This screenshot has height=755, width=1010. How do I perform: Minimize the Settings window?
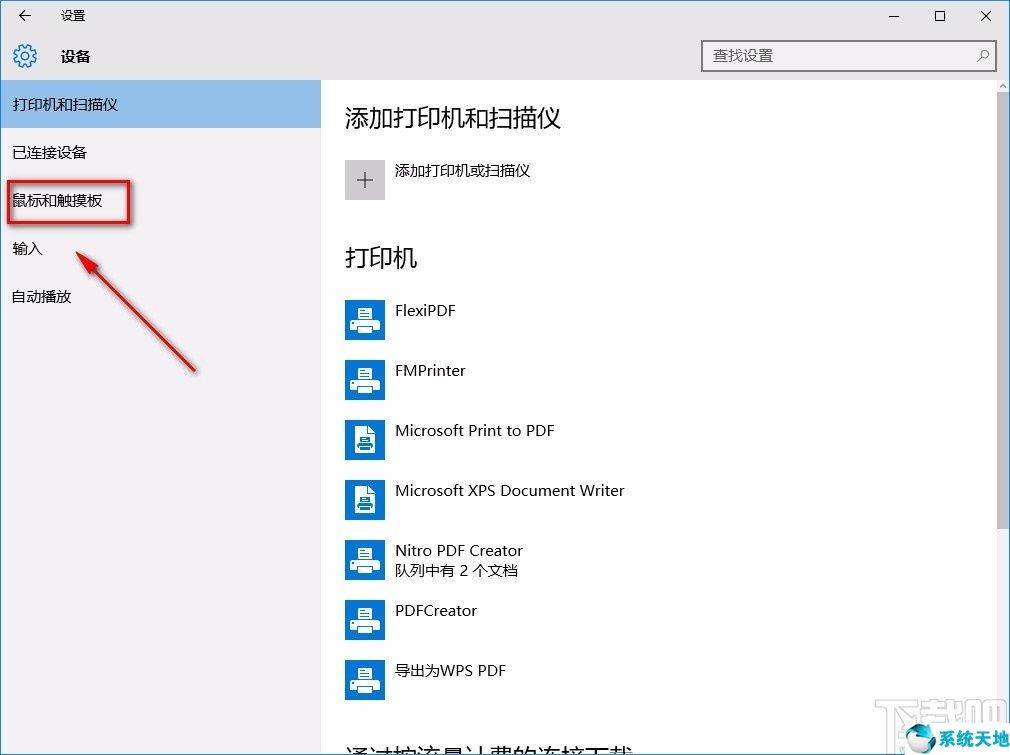click(894, 16)
